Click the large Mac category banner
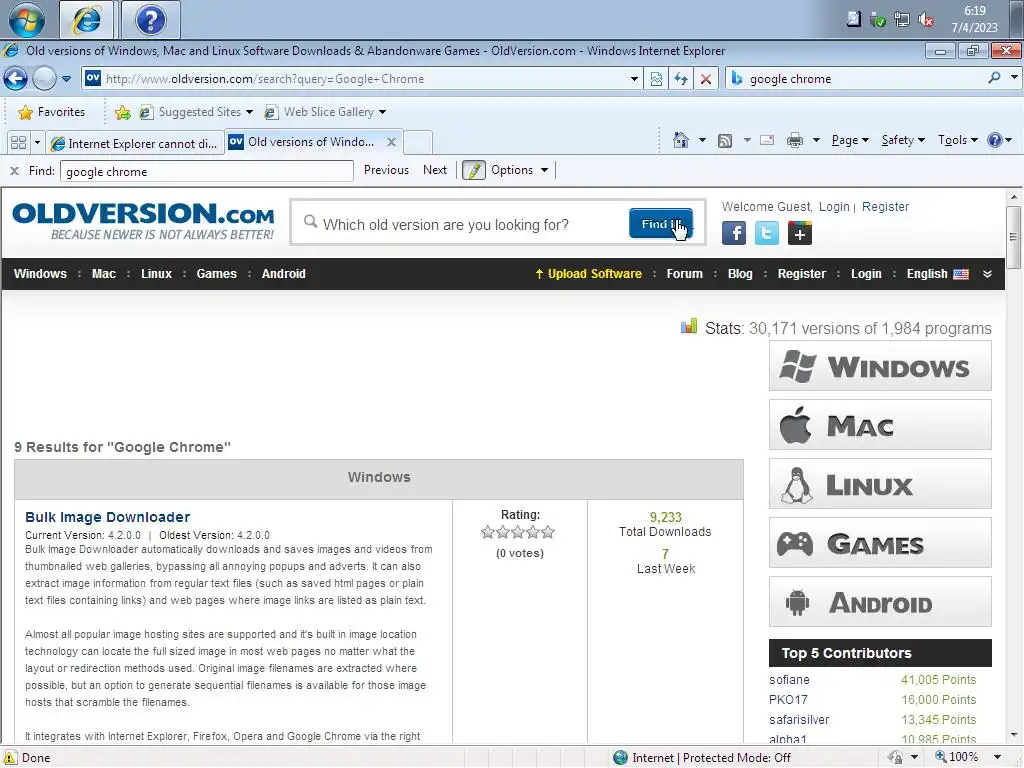Viewport: 1024px width, 768px height. tap(880, 425)
